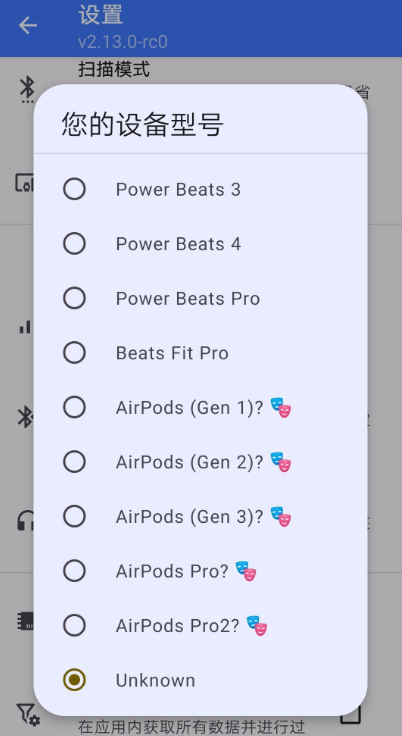Click the signal bars icon on left edge

pyautogui.click(x=25, y=327)
